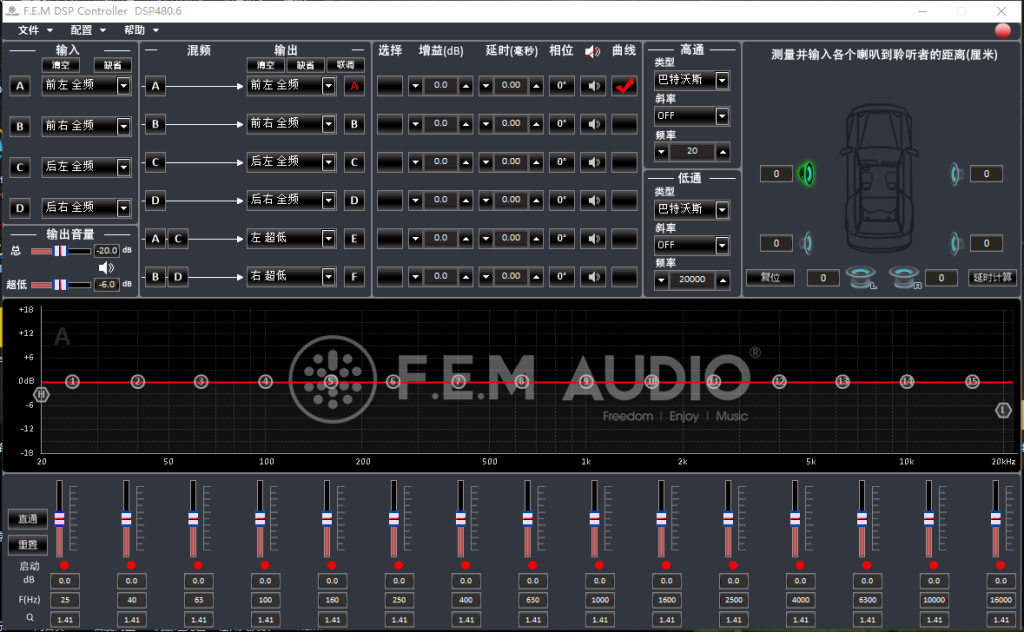1024x632 pixels.
Task: Click the 联调 button
Action: click(x=345, y=65)
